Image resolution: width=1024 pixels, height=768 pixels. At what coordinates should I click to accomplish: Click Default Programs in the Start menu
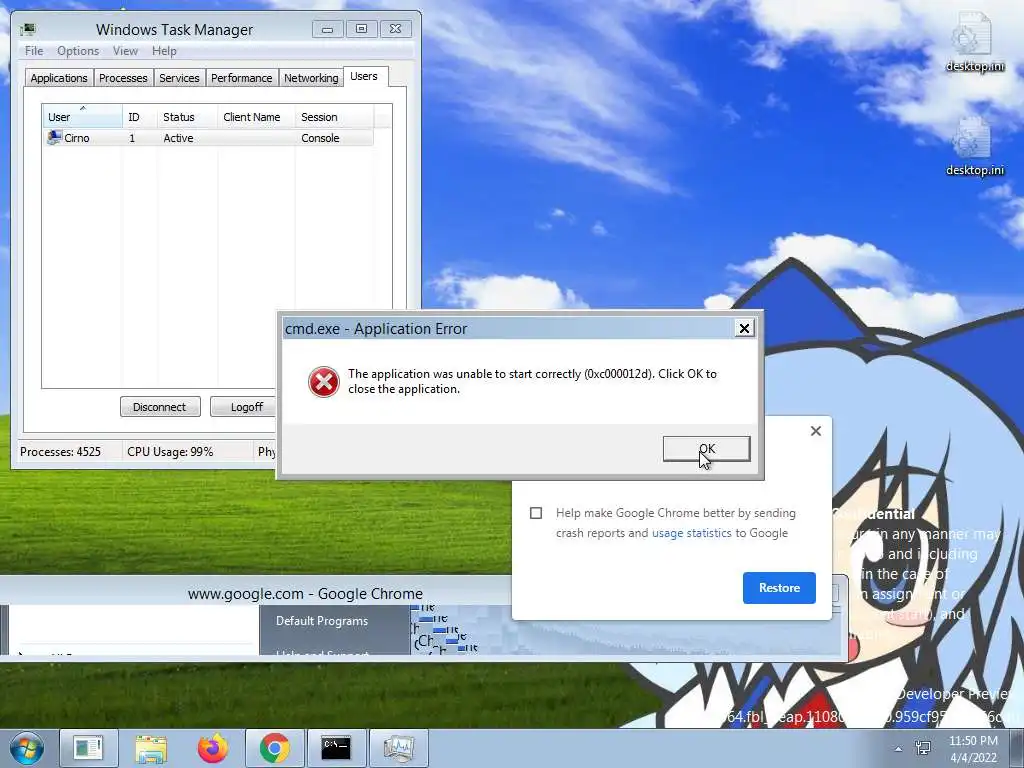322,621
